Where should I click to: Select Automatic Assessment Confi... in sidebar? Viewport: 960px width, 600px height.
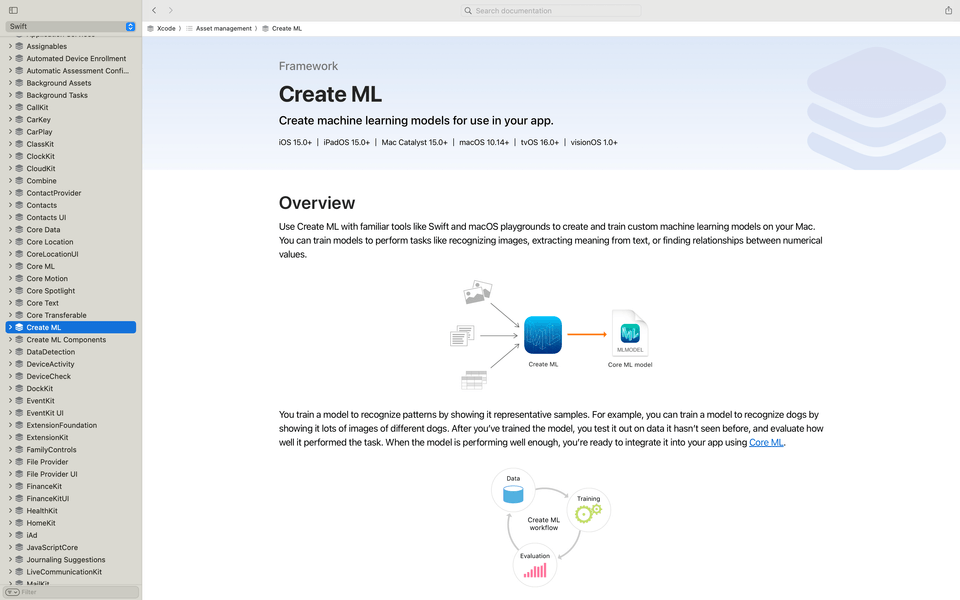[77, 71]
